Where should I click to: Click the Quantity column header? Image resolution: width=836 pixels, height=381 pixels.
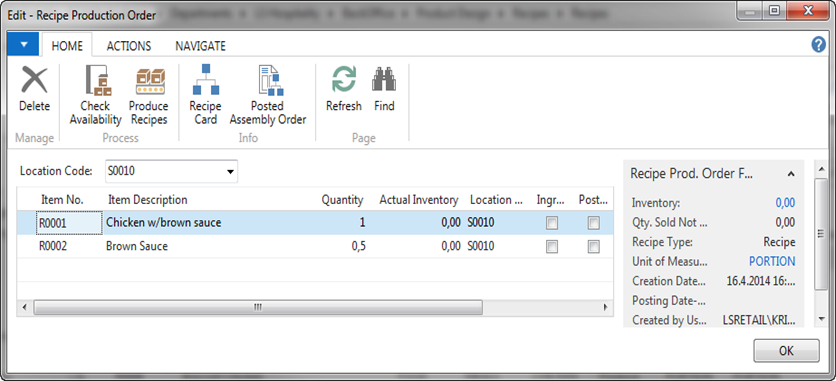tap(342, 200)
